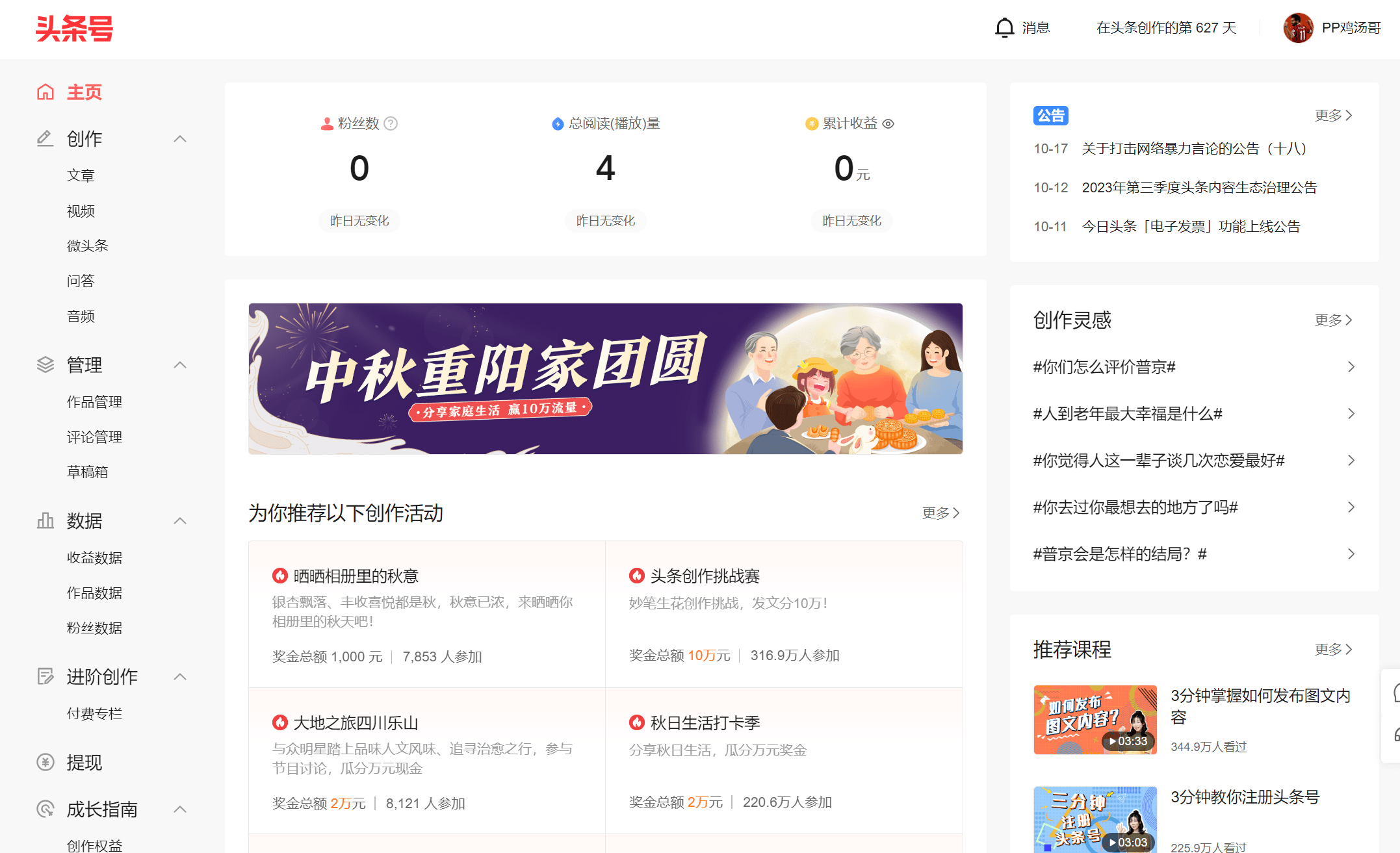1400x853 pixels.
Task: Click the document-edit icon beside 进阶创作
Action: point(45,676)
